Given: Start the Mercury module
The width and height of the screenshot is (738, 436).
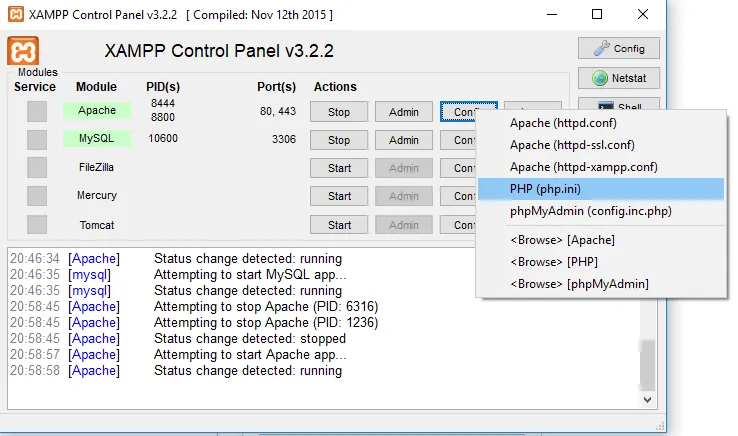Looking at the screenshot, I should tap(338, 196).
